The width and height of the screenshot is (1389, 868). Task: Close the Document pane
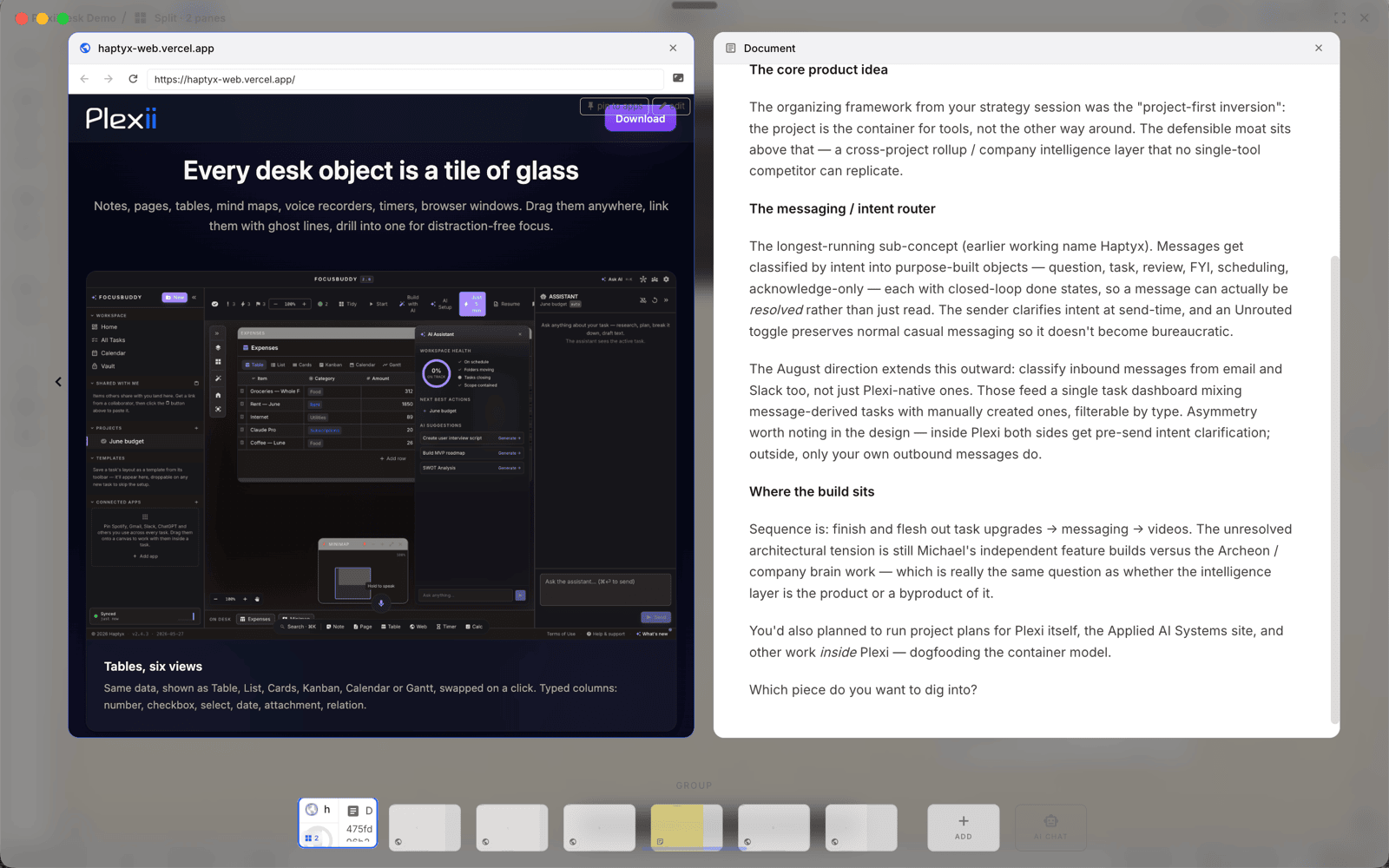pos(1318,48)
